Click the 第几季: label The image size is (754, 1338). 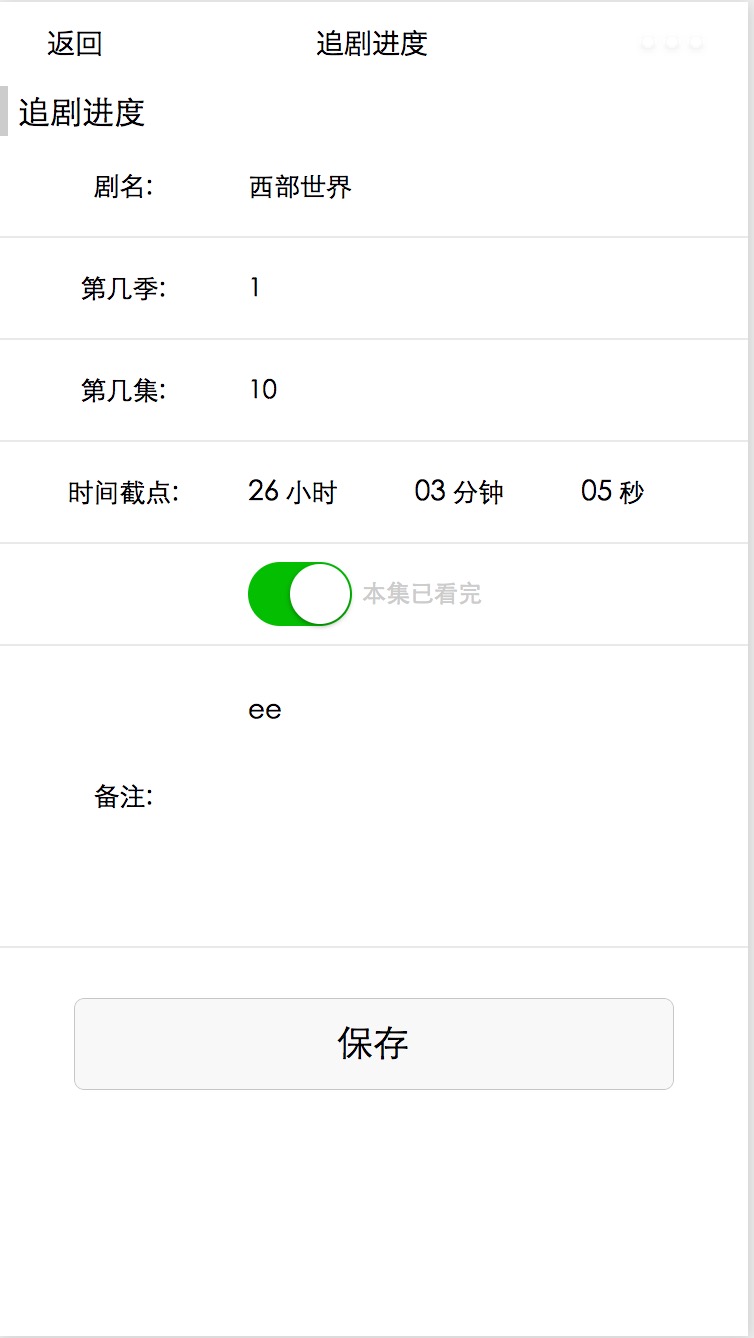123,289
